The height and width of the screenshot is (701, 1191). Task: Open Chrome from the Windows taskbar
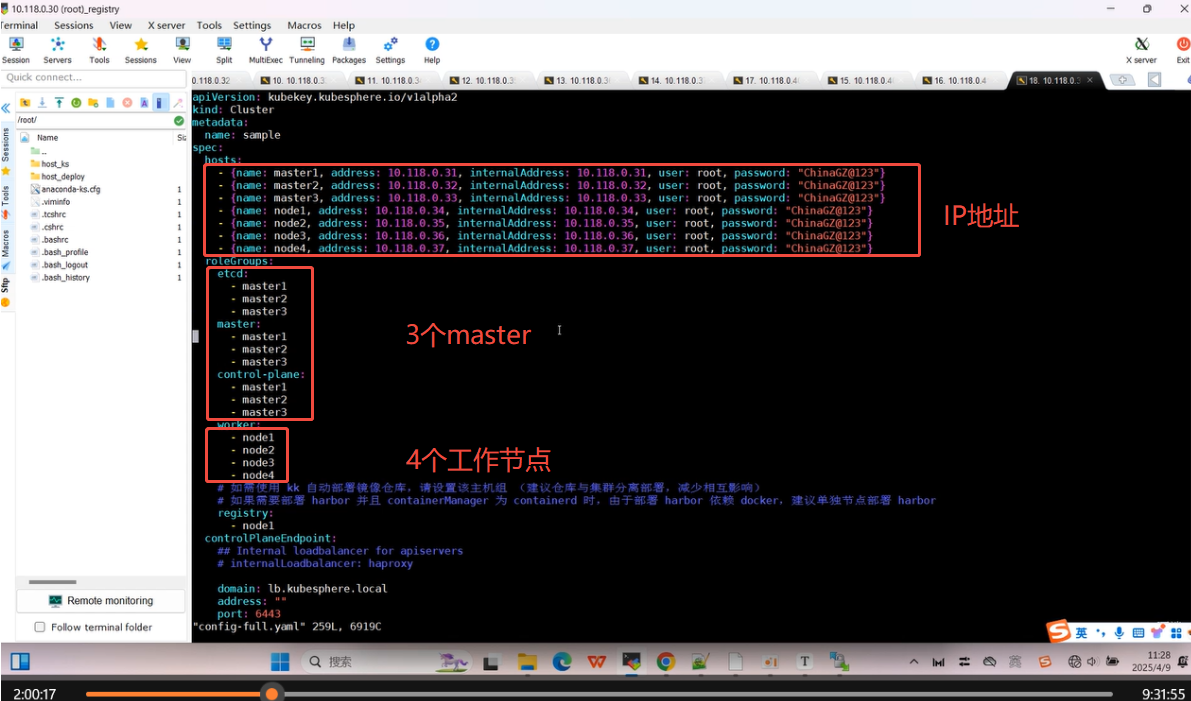[x=666, y=662]
